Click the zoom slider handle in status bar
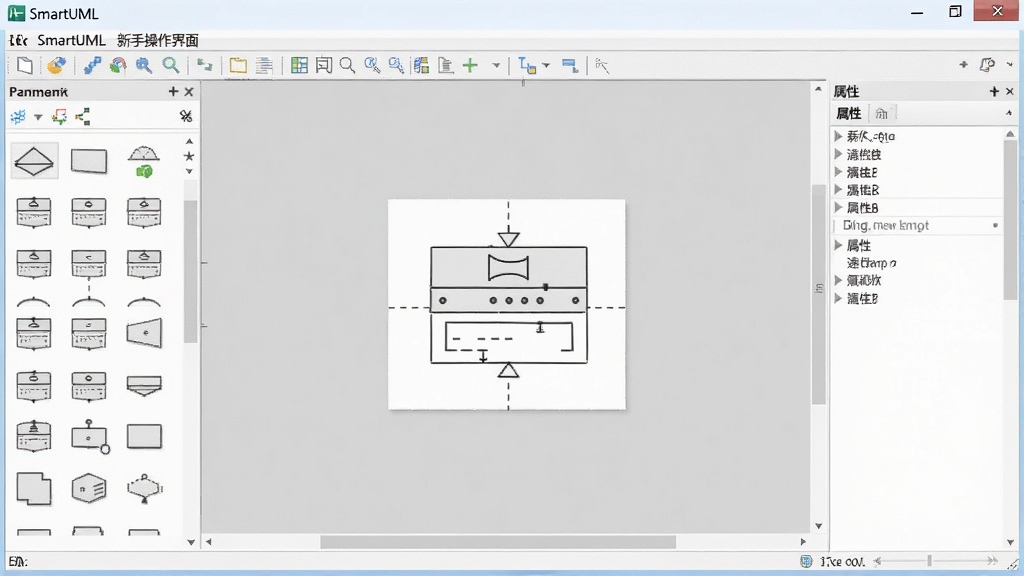 929,561
